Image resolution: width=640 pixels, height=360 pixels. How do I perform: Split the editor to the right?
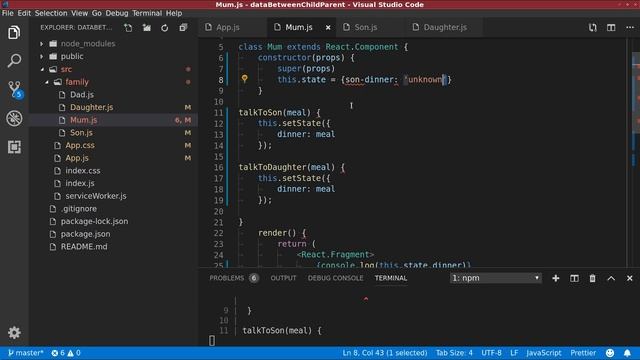tap(611, 27)
